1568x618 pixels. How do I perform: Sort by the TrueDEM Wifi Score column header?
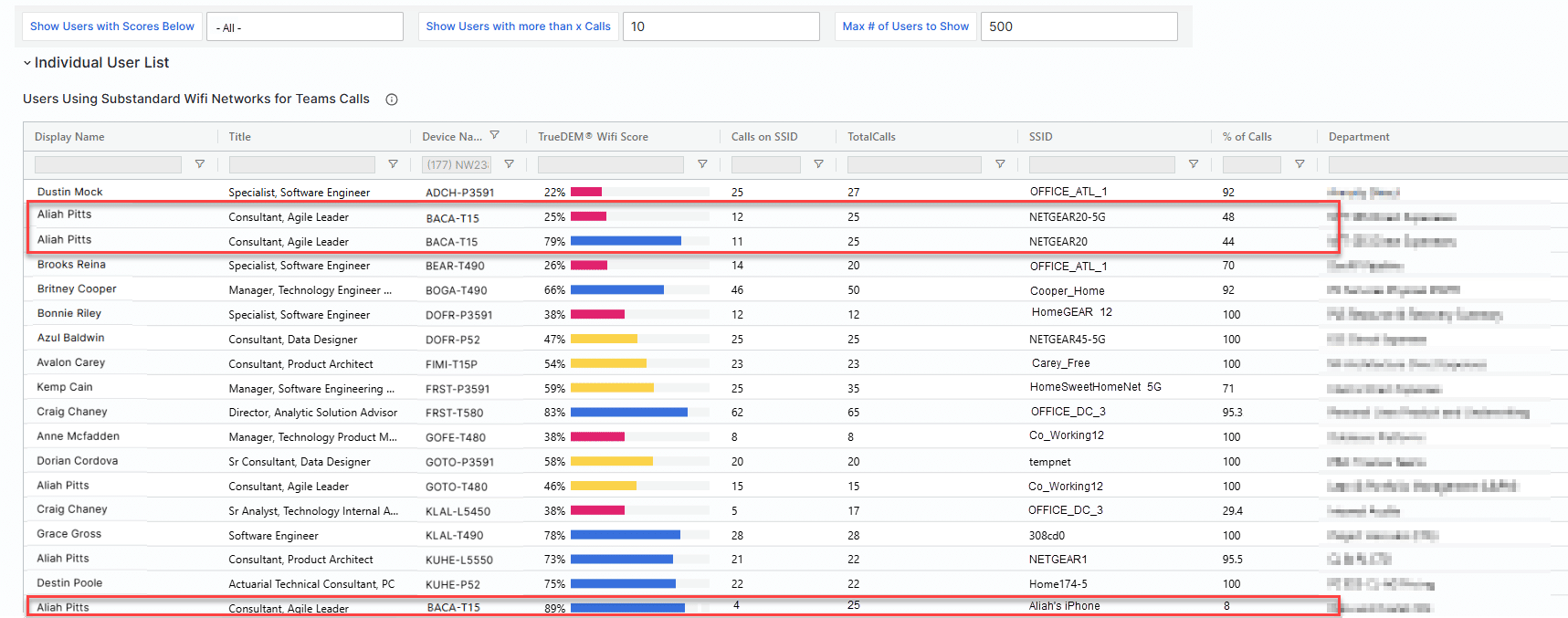click(x=593, y=137)
